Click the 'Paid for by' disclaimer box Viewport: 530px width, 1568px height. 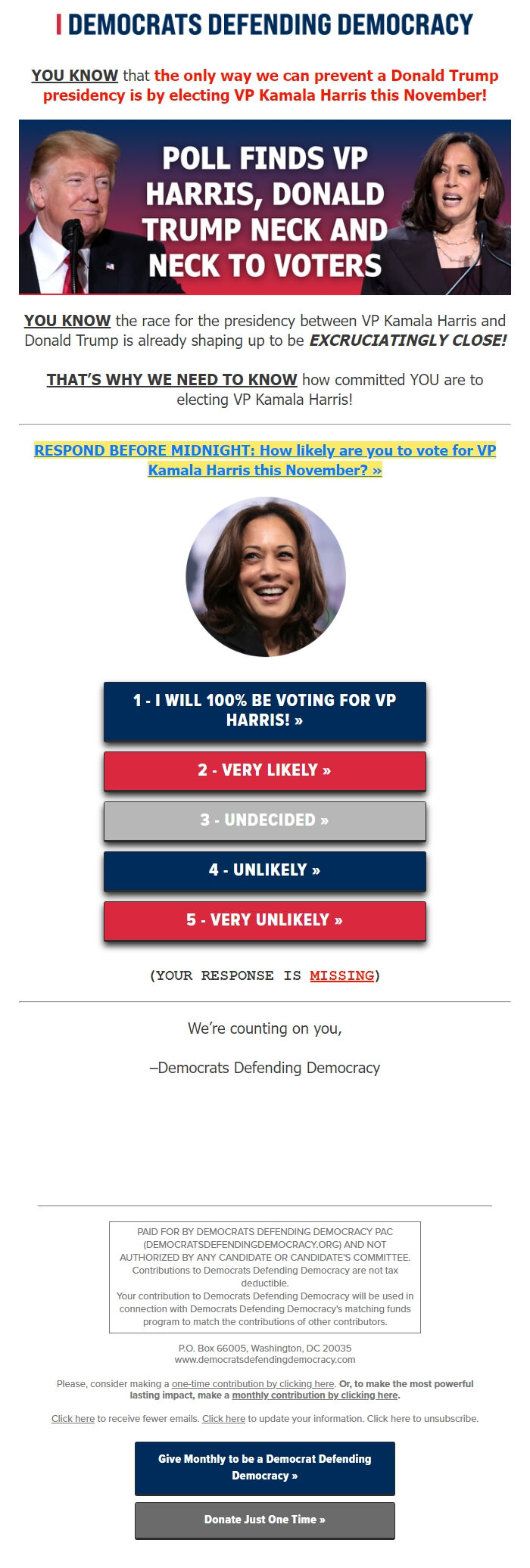[265, 1277]
